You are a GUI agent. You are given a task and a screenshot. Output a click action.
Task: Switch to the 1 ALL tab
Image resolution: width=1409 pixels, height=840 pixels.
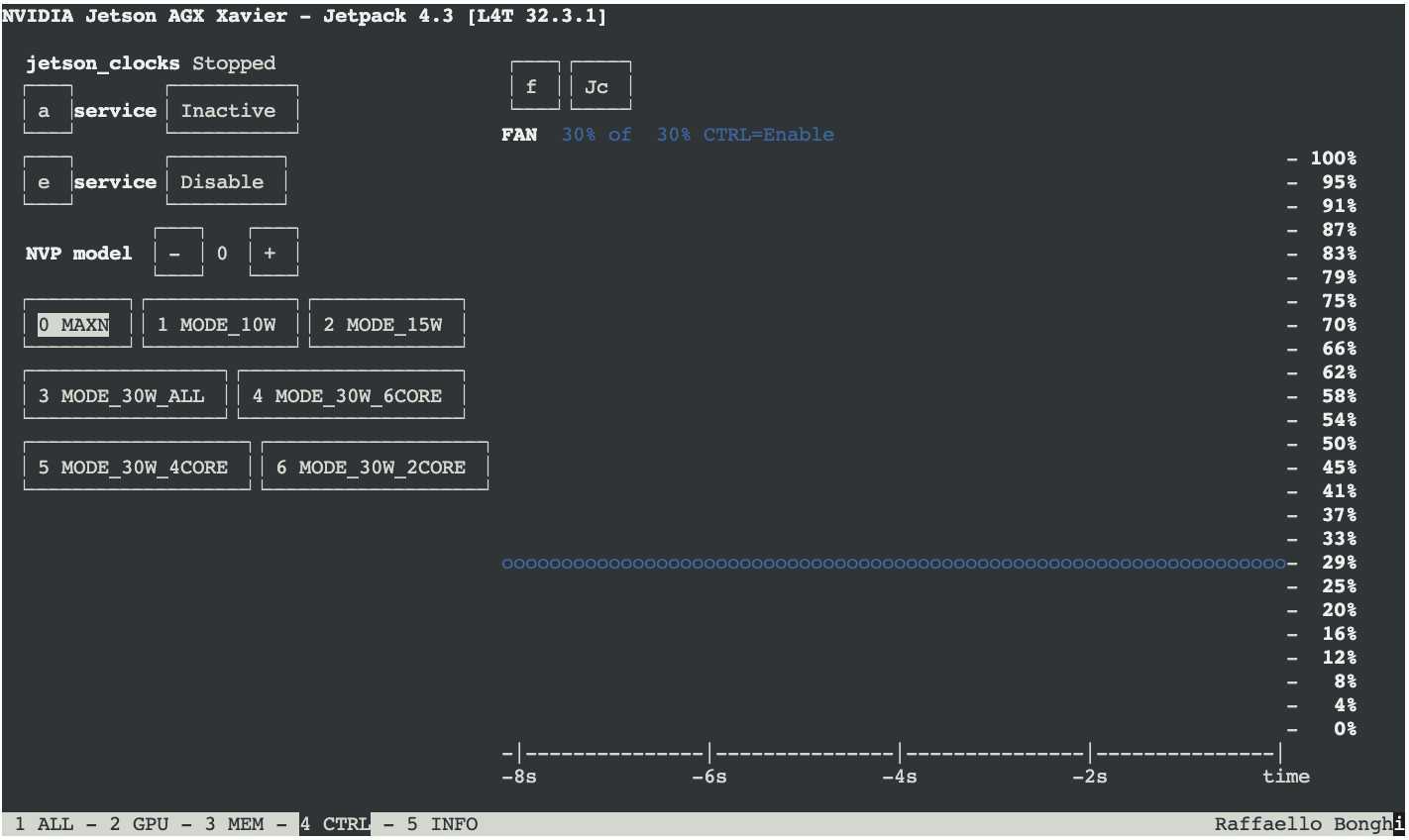coord(44,824)
